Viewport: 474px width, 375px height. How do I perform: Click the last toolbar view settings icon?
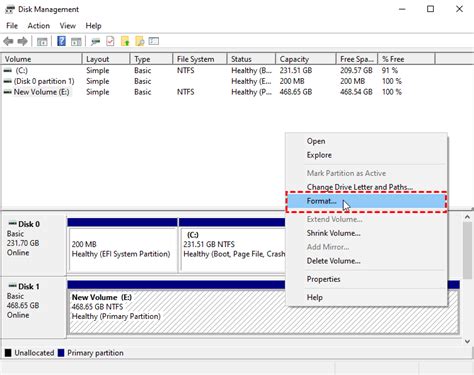pos(154,41)
